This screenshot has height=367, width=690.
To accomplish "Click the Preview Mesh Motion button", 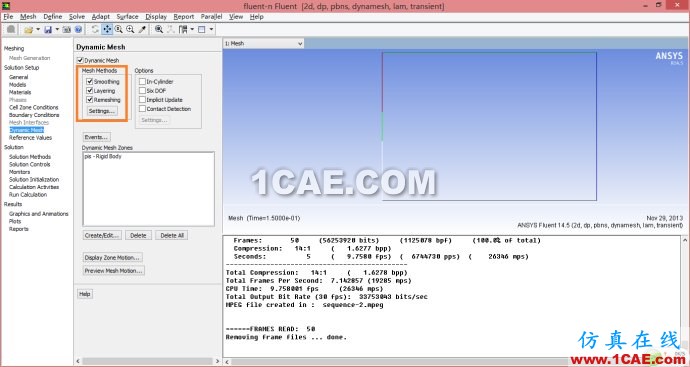I will 114,271.
